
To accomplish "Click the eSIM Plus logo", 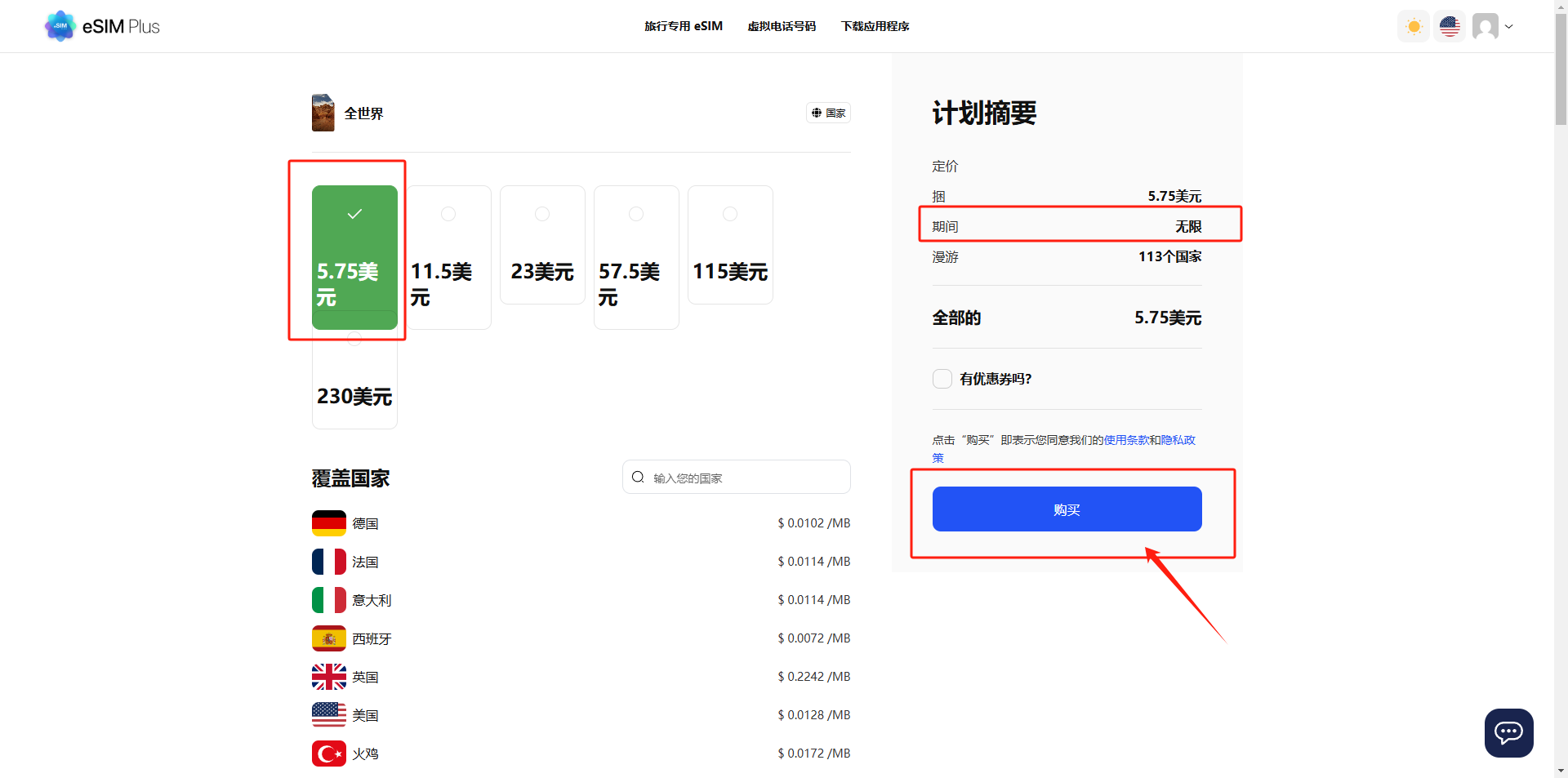I will [102, 26].
